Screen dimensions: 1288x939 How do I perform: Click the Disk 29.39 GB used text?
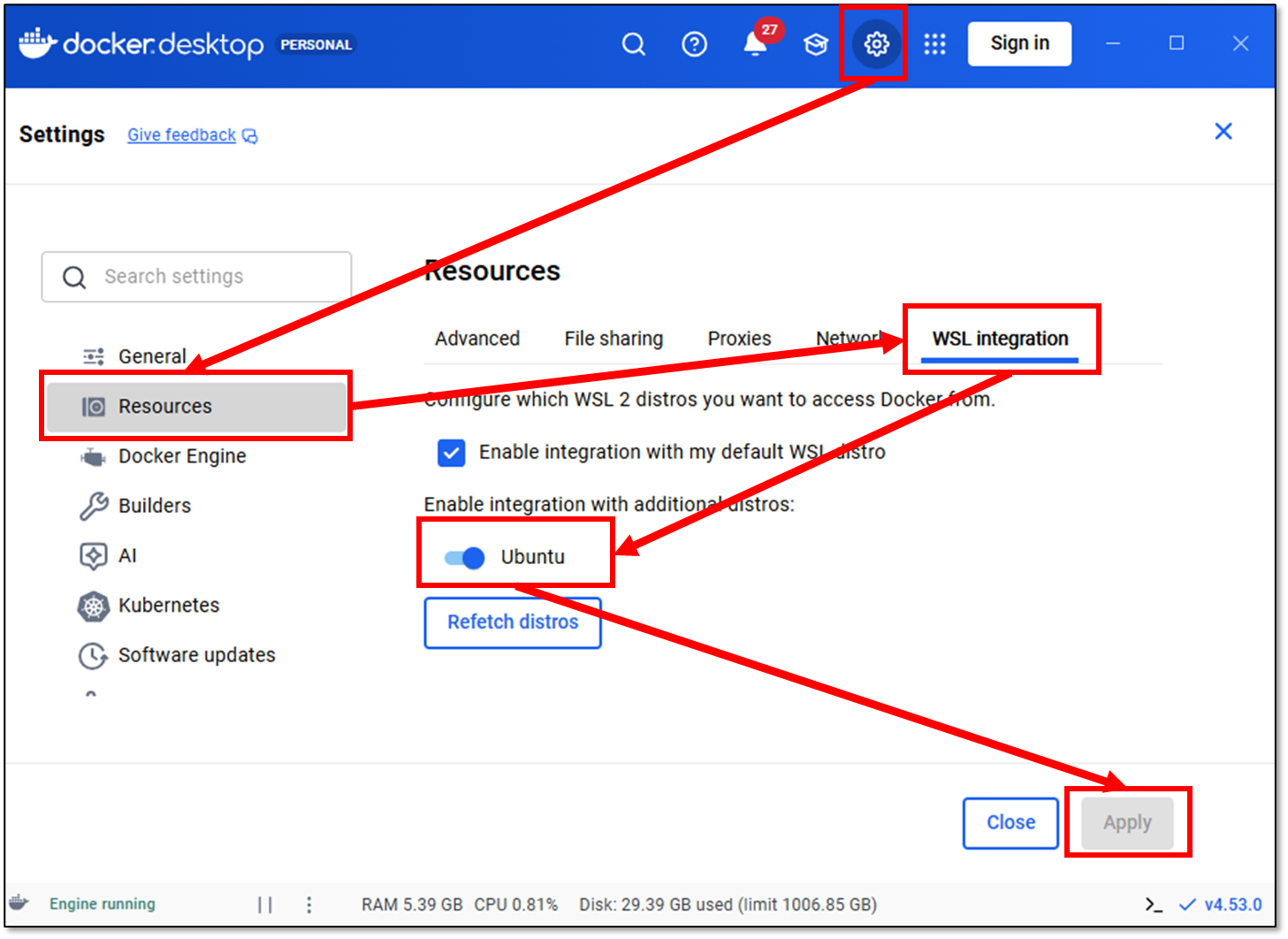[728, 905]
